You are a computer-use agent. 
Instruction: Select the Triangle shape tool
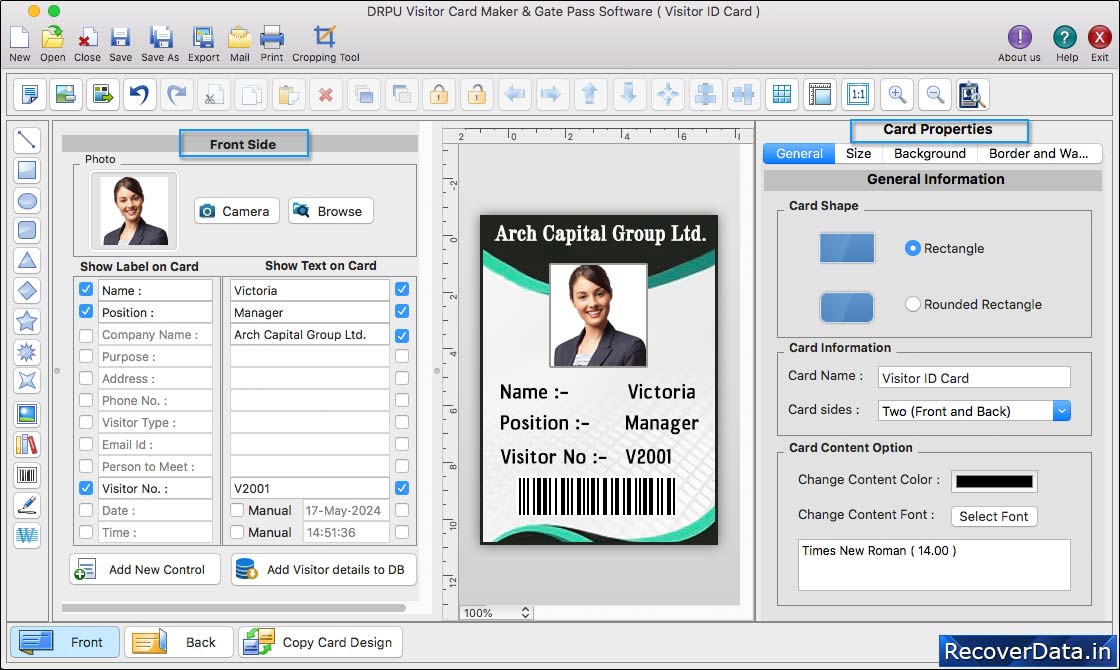click(27, 261)
